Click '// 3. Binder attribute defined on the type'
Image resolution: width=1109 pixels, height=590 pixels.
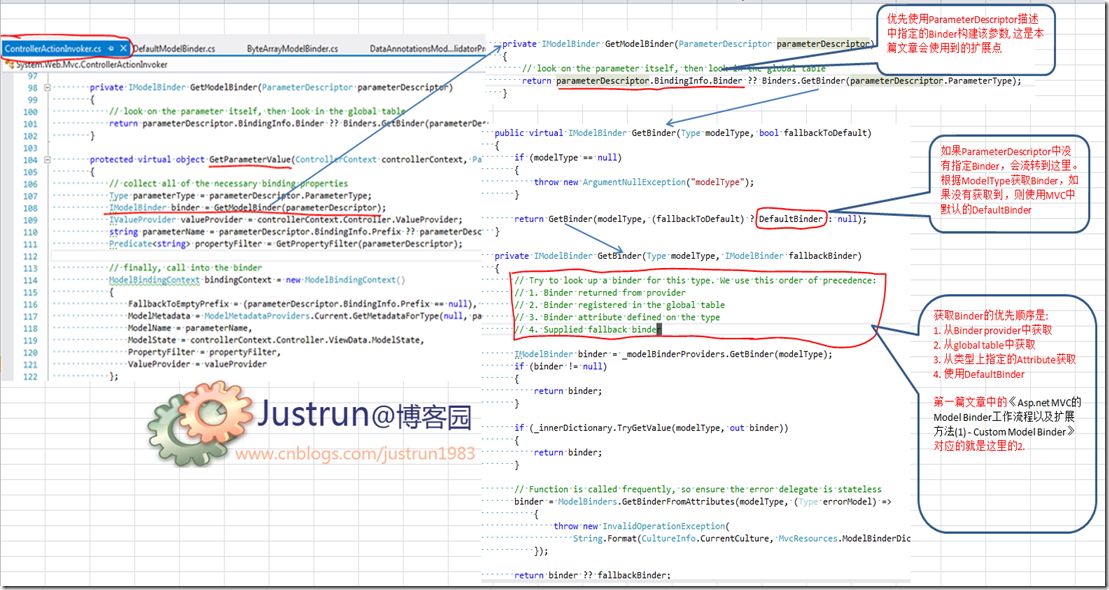click(x=617, y=318)
